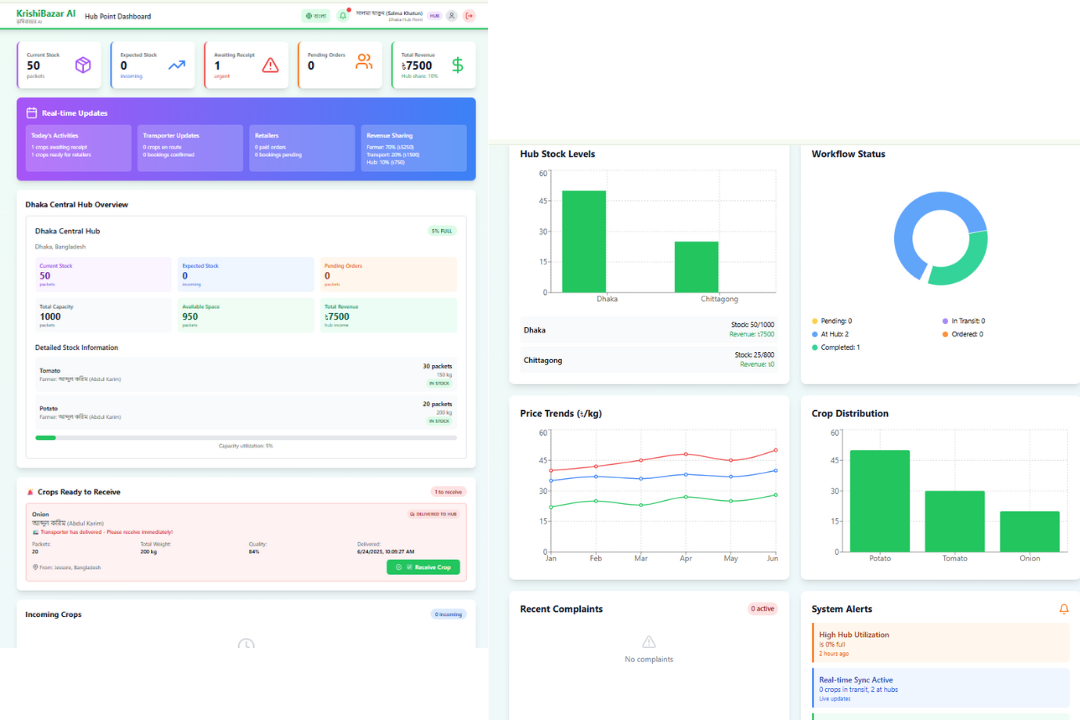Click the Onion bar in Crop Distribution
The height and width of the screenshot is (720, 1080).
click(1030, 531)
